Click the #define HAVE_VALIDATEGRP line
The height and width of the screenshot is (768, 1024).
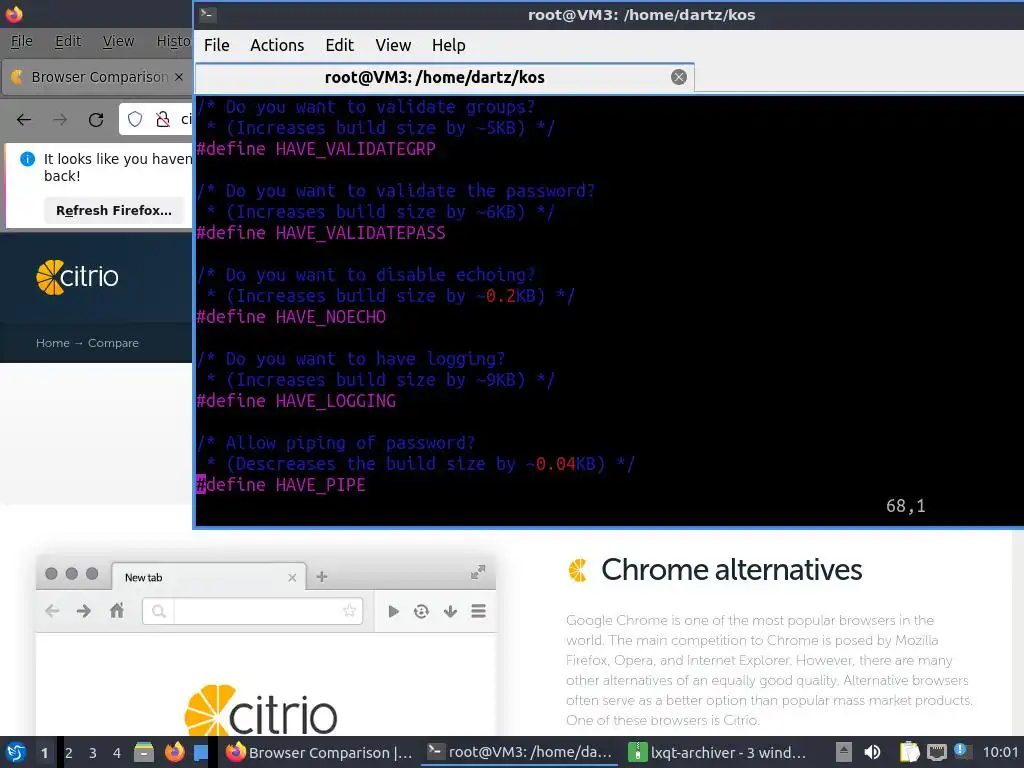click(316, 149)
